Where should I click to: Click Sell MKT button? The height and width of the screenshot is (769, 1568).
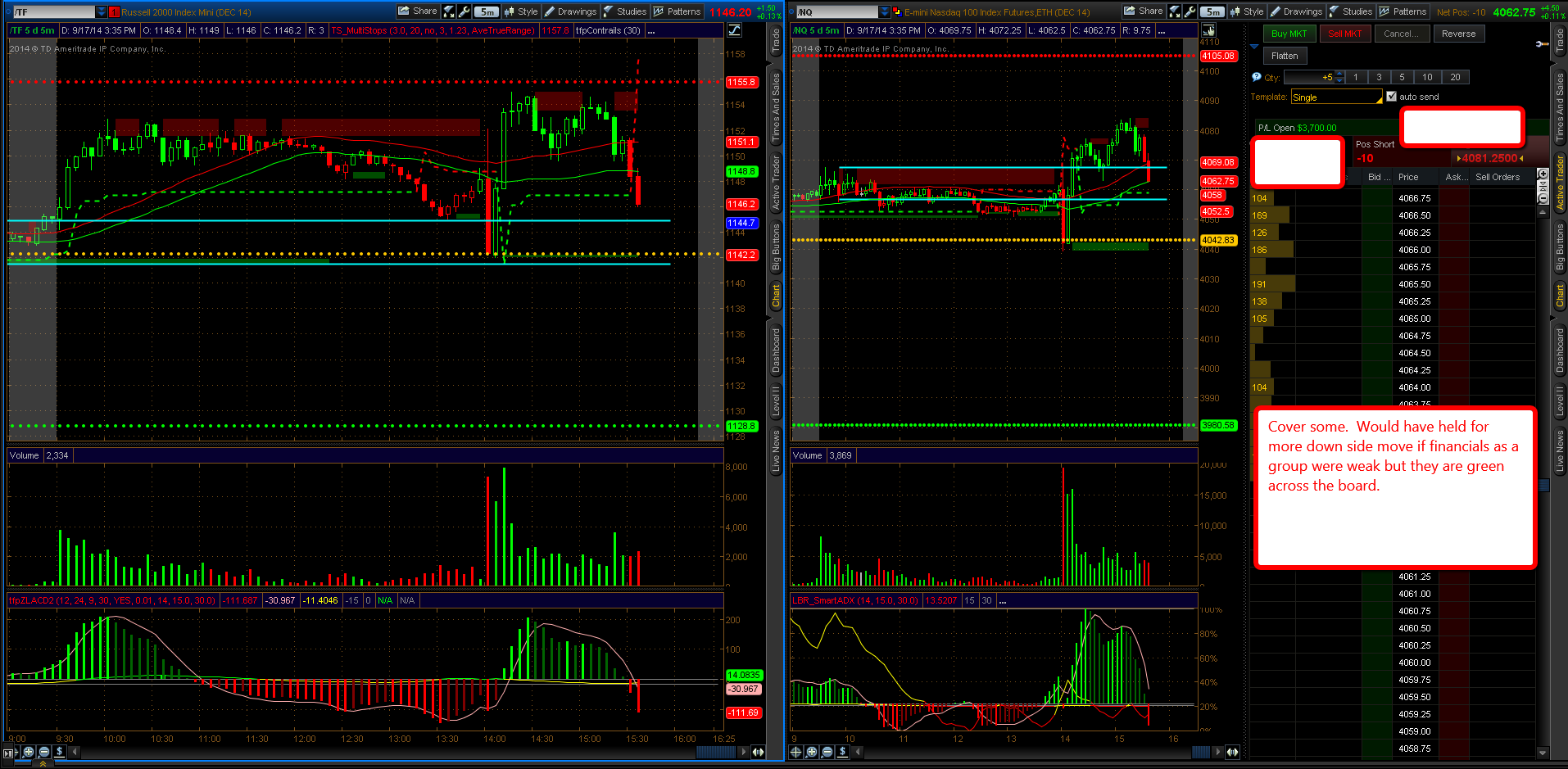pyautogui.click(x=1345, y=34)
